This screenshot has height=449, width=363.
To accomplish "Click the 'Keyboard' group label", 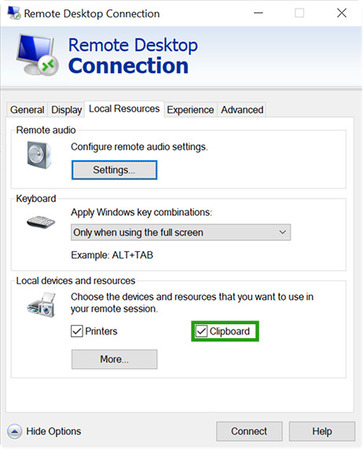I will coord(36,199).
